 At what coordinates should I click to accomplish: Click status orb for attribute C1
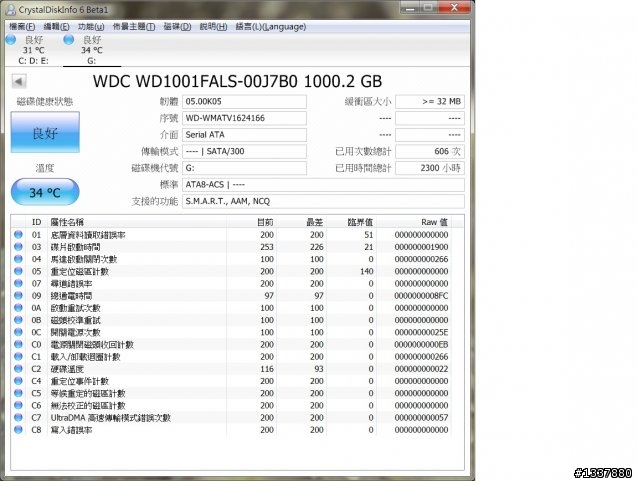[18, 356]
